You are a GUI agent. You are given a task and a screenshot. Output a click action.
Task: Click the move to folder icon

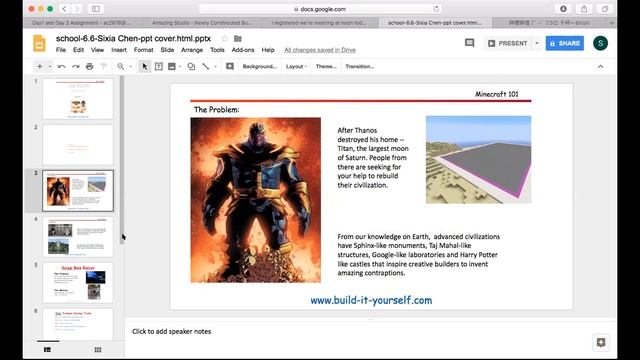tap(238, 38)
